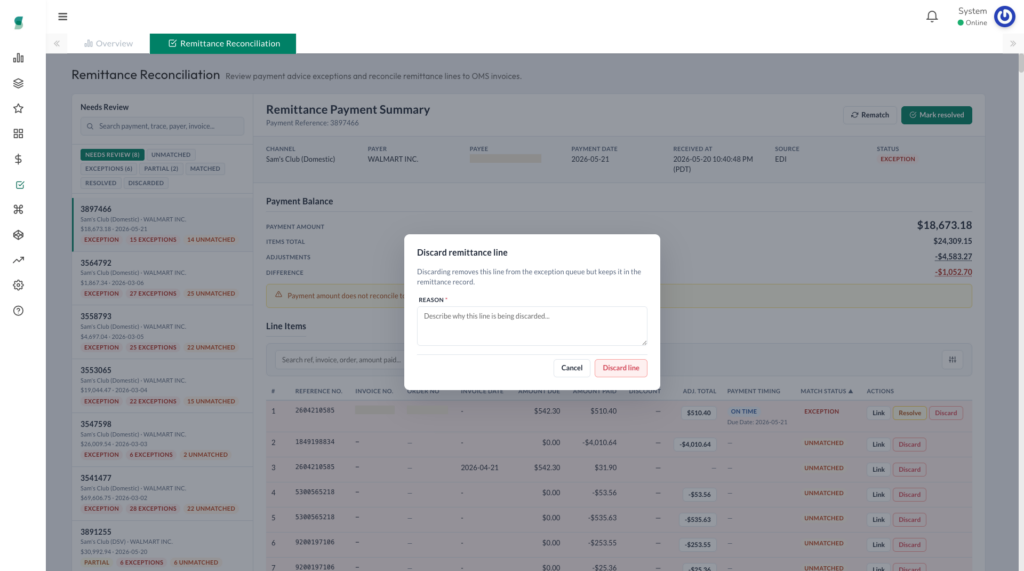Open the cube package sidebar icon
The image size is (1024, 571).
point(18,235)
